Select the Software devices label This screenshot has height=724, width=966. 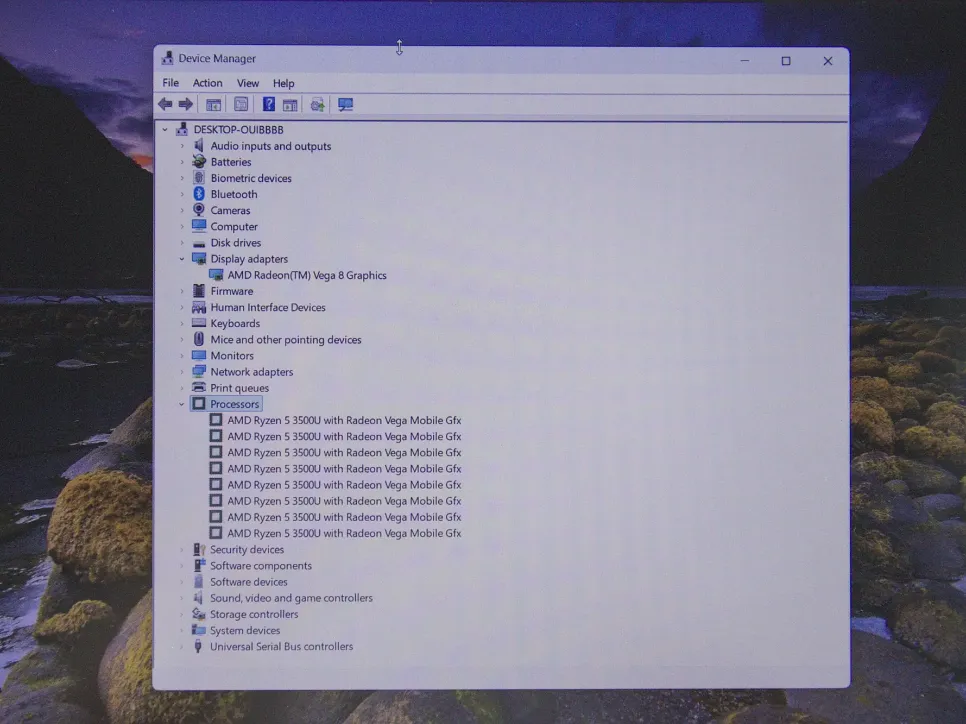pos(249,582)
